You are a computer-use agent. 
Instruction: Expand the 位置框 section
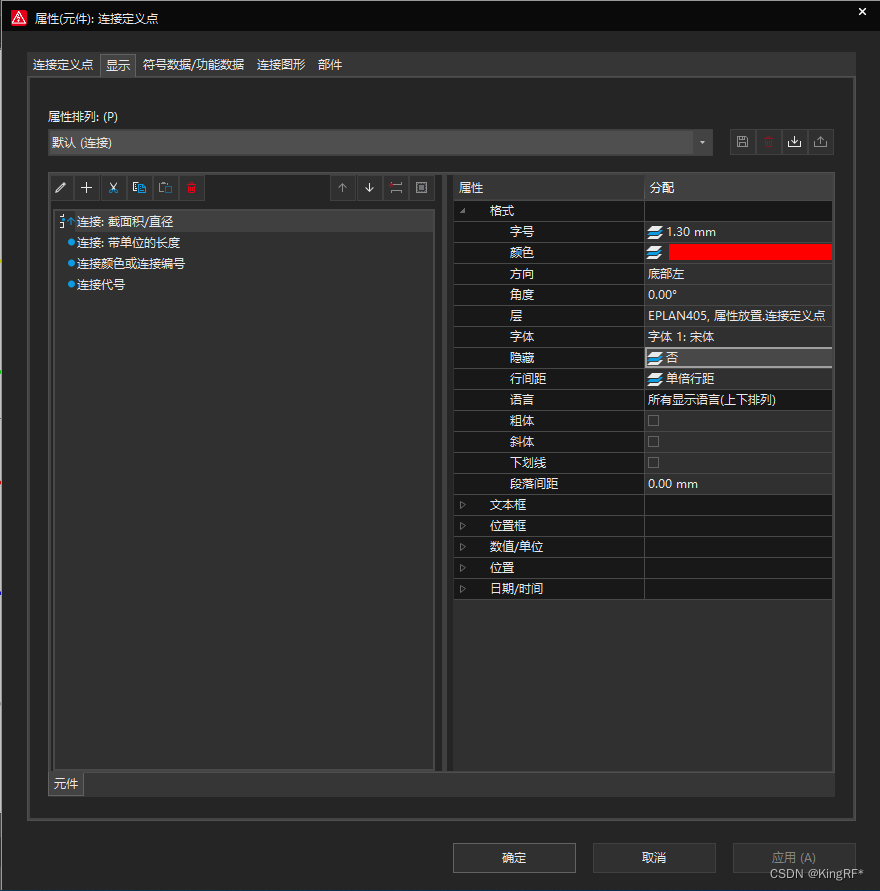coord(463,526)
